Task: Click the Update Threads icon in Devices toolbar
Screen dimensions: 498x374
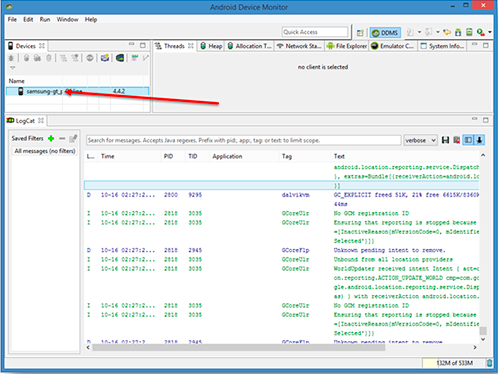Action: tap(63, 58)
